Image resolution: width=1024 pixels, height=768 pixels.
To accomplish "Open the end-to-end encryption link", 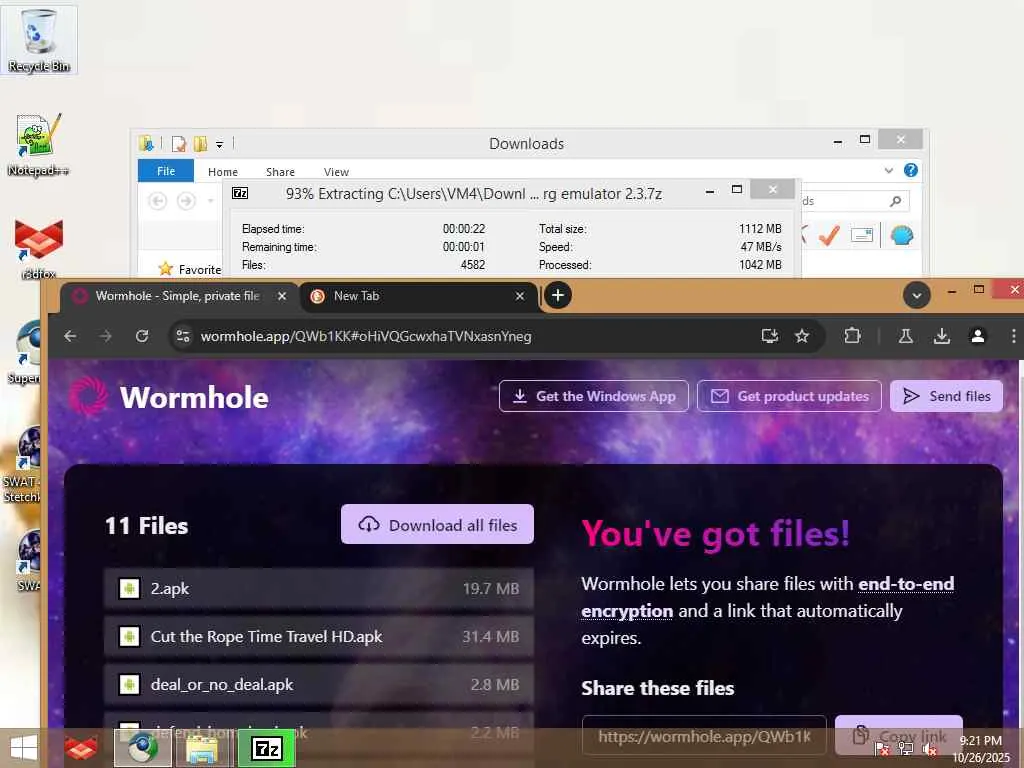I will click(x=767, y=597).
